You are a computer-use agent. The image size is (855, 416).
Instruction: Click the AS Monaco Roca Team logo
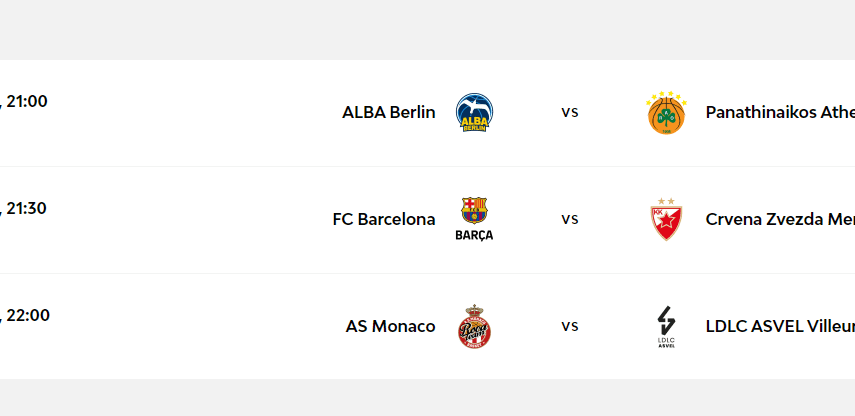pyautogui.click(x=474, y=327)
